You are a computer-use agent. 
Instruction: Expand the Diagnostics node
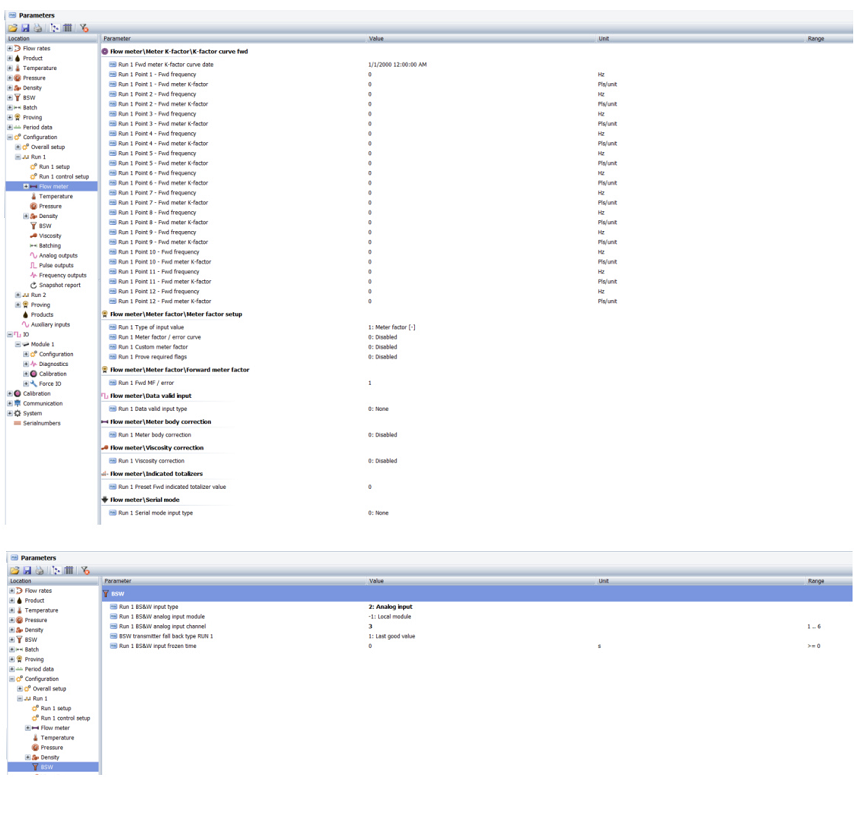pos(26,364)
